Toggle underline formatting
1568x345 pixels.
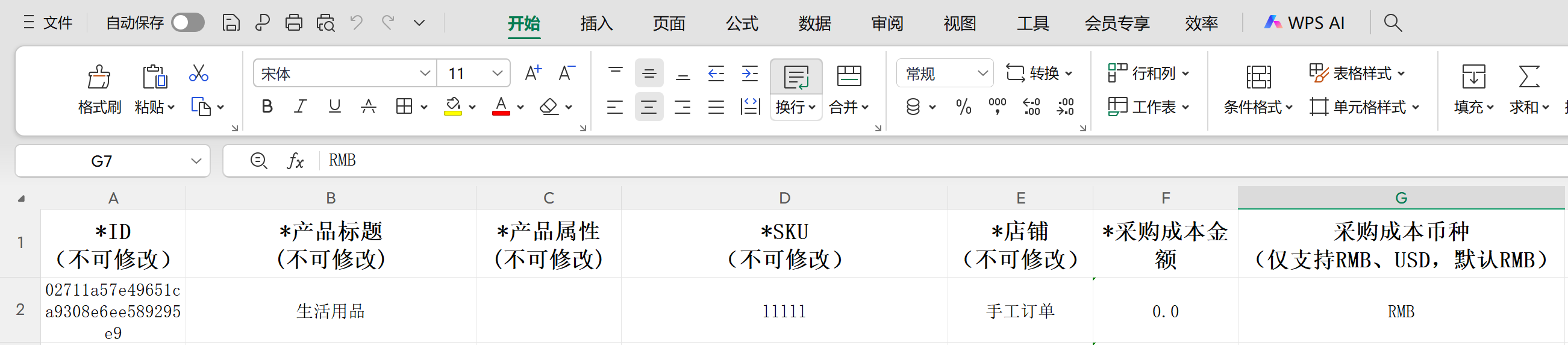point(334,107)
